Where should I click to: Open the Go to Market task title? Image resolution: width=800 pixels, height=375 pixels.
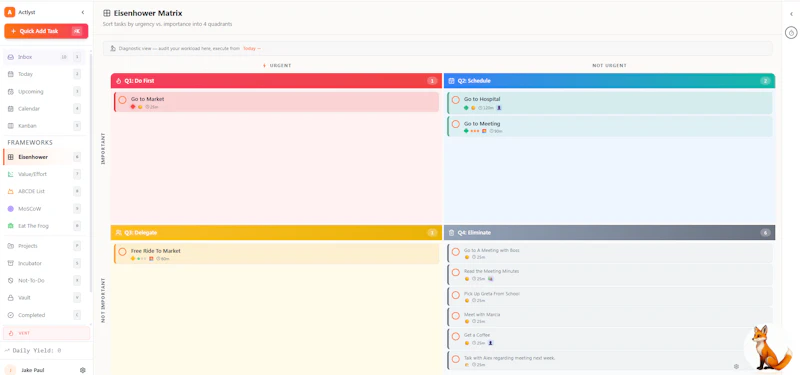click(x=147, y=99)
